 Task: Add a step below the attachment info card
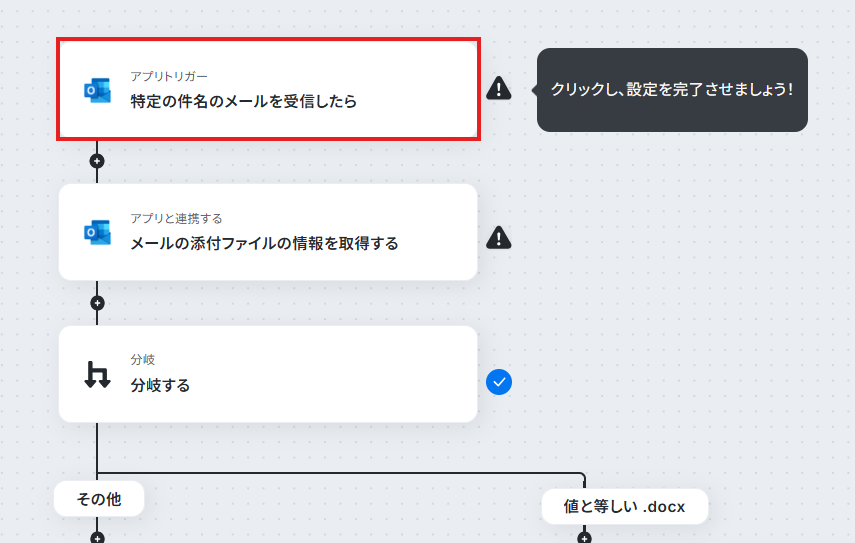97,303
